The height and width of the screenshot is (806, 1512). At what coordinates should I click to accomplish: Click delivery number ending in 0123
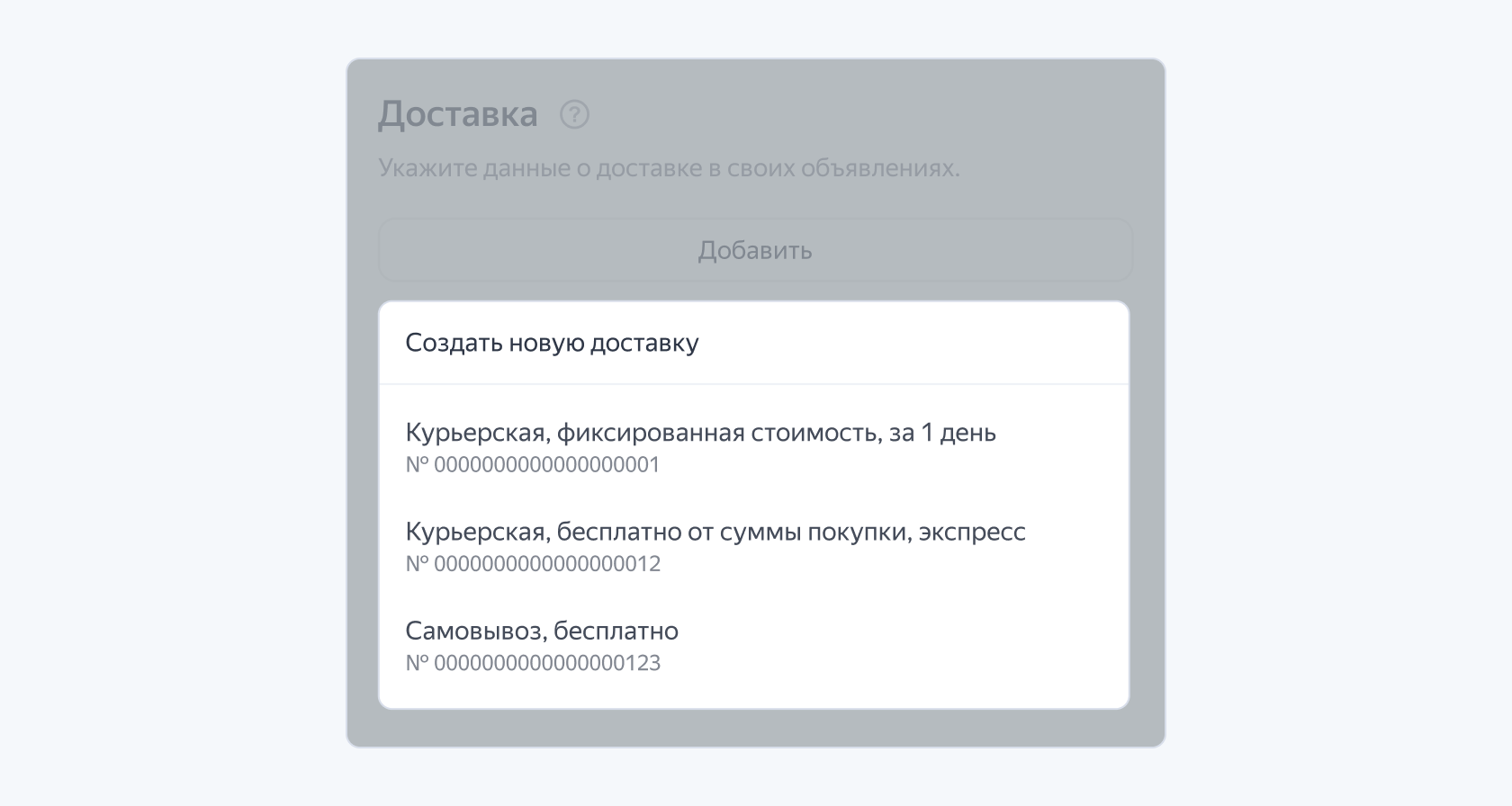tap(533, 663)
